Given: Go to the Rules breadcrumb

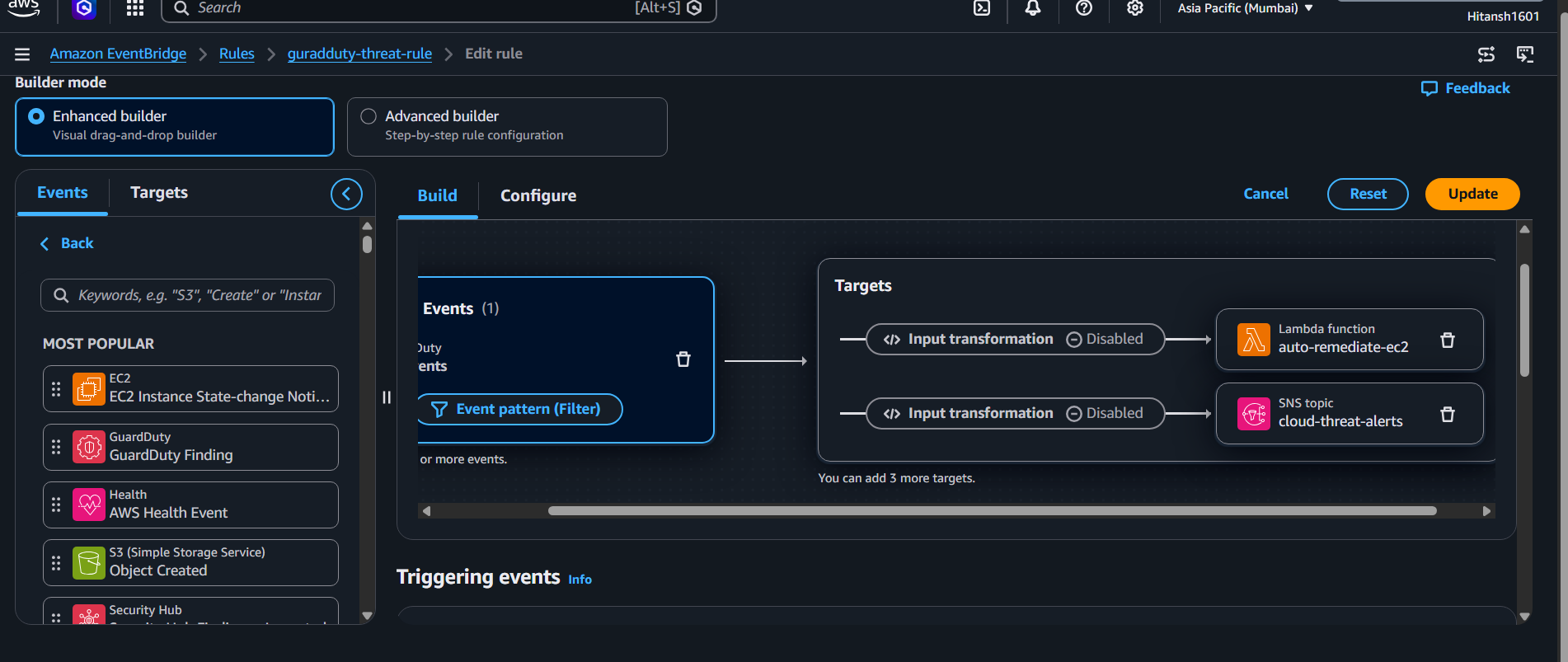Looking at the screenshot, I should (x=237, y=54).
